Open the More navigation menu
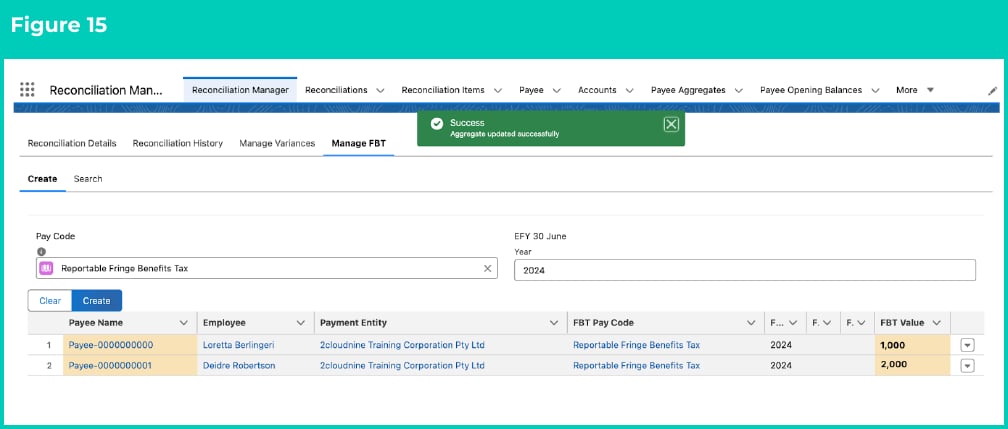This screenshot has height=429, width=1008. [x=915, y=90]
